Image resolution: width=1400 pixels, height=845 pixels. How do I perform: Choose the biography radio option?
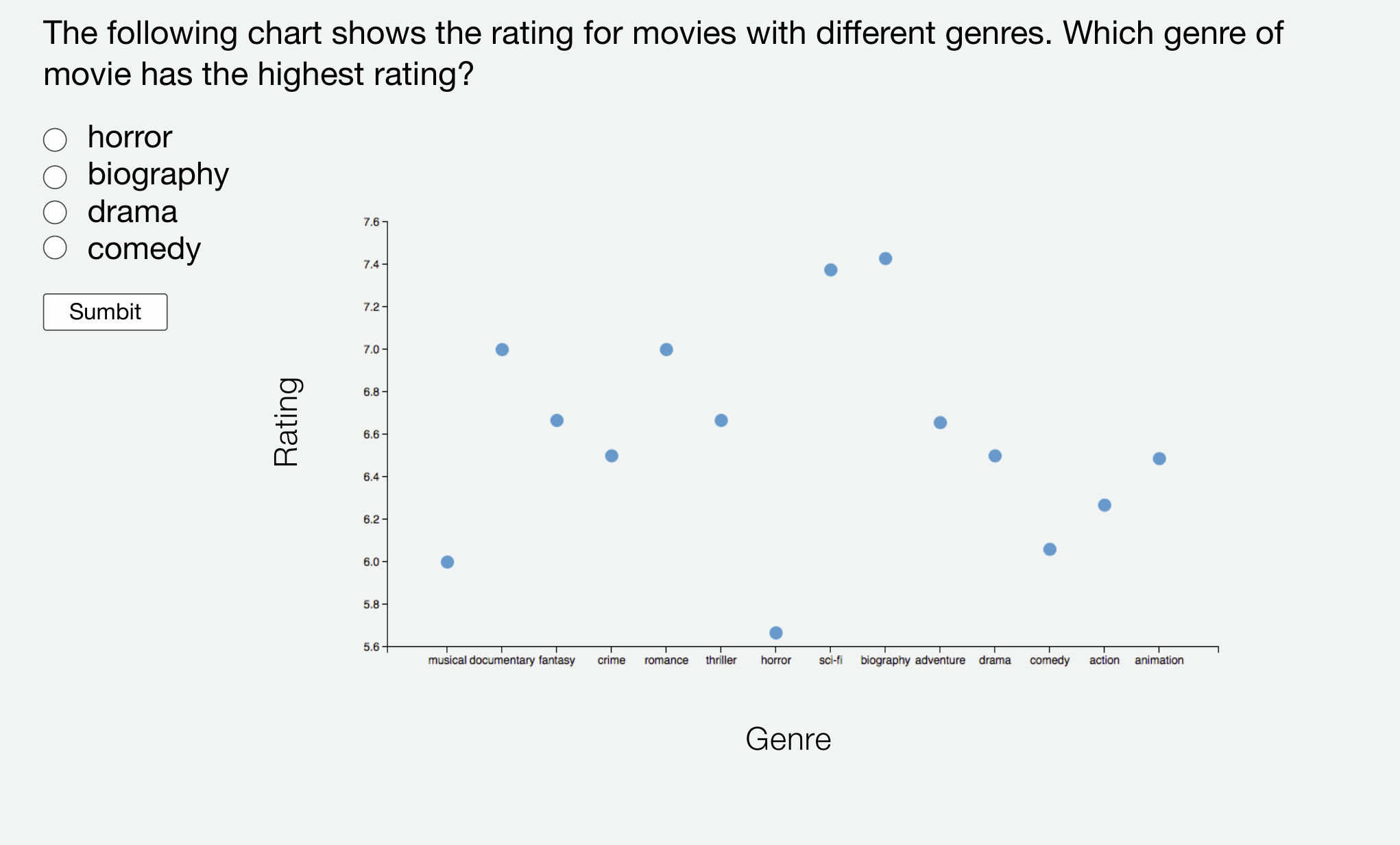click(x=55, y=177)
